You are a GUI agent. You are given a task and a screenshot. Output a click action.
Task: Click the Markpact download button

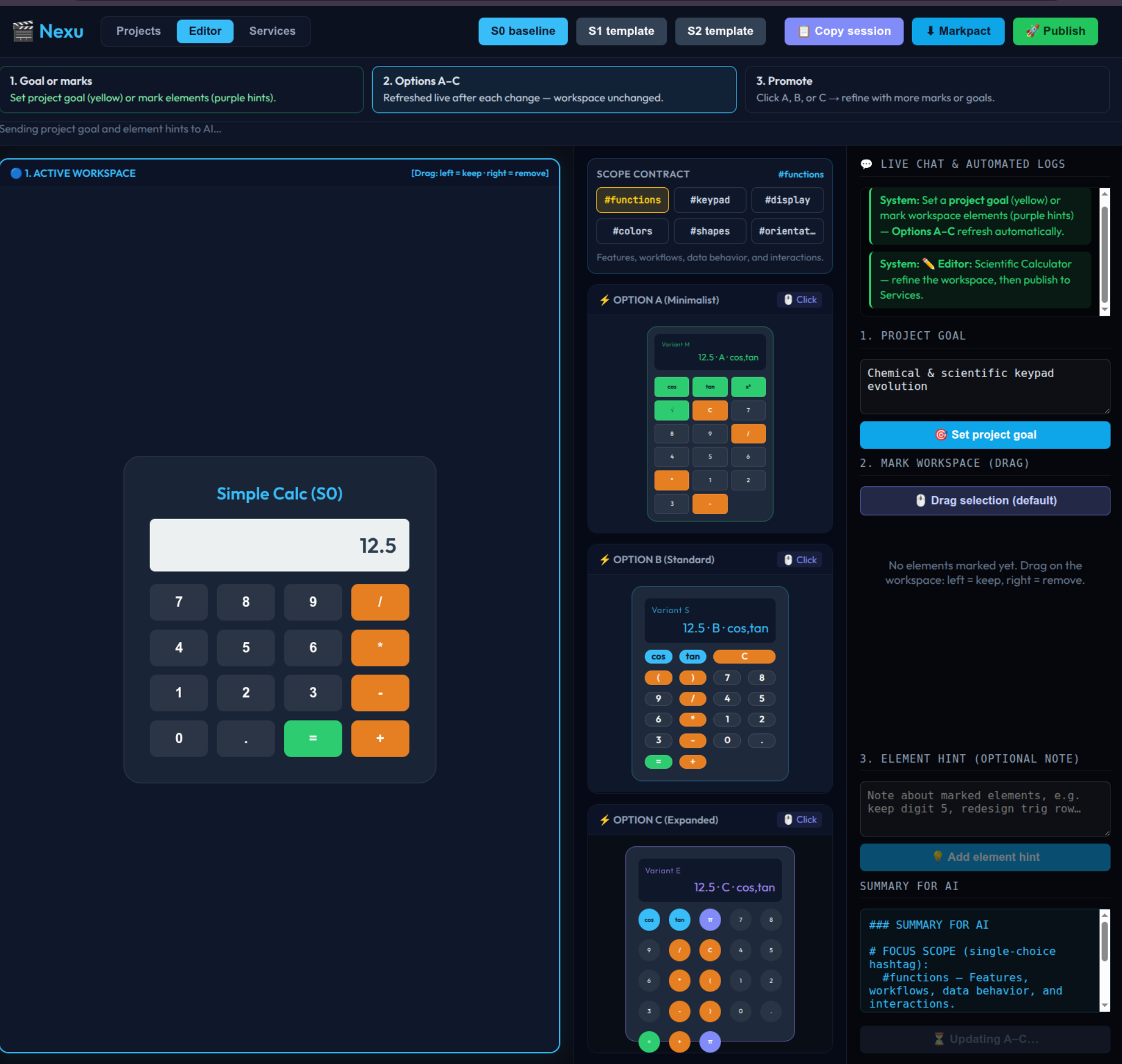pyautogui.click(x=958, y=31)
